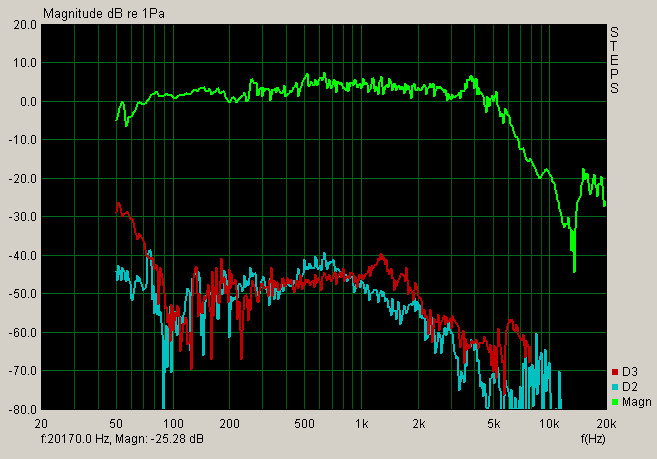Select the Magn legend label

(x=634, y=401)
